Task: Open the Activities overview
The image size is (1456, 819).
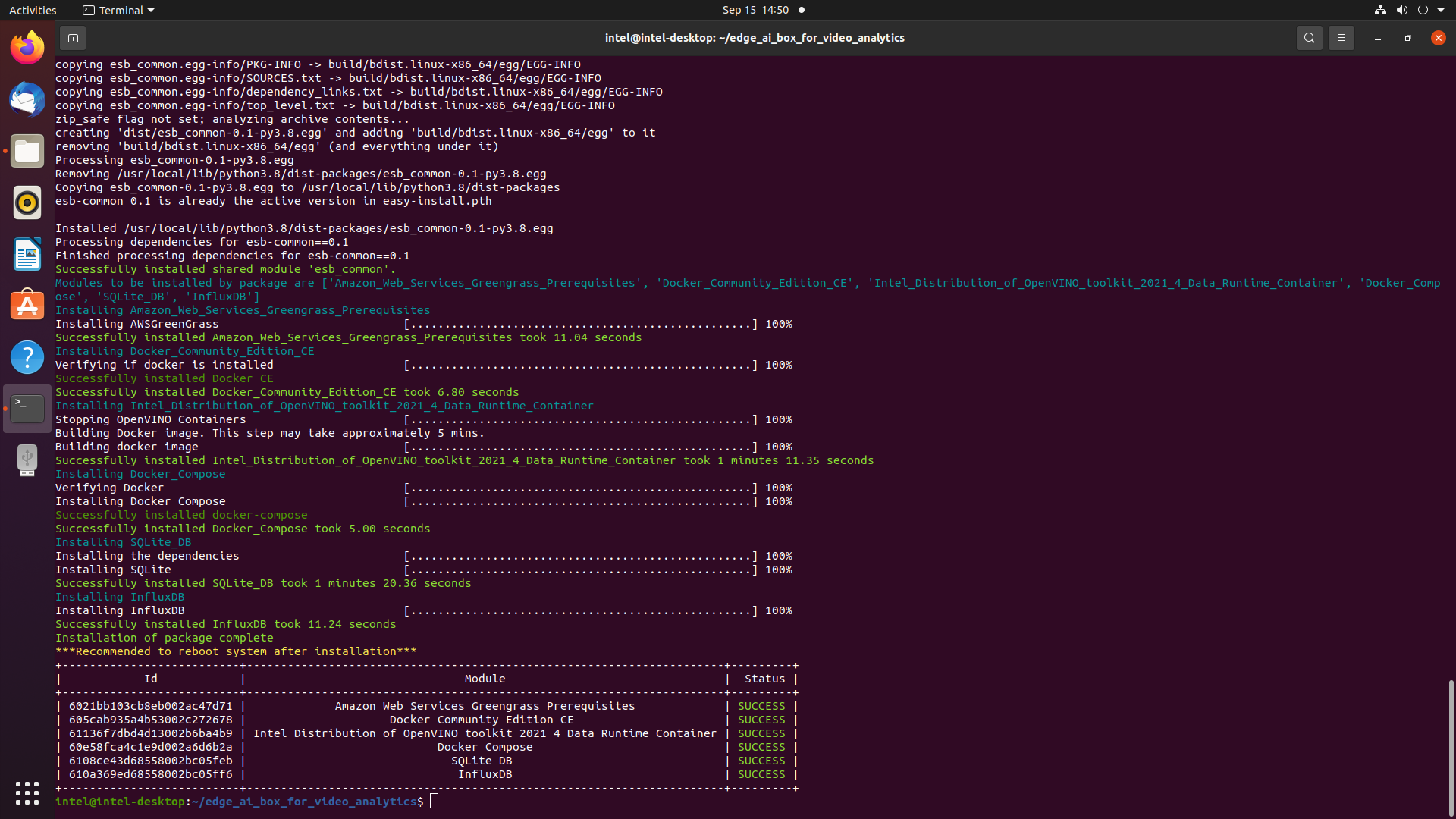Action: 33,10
